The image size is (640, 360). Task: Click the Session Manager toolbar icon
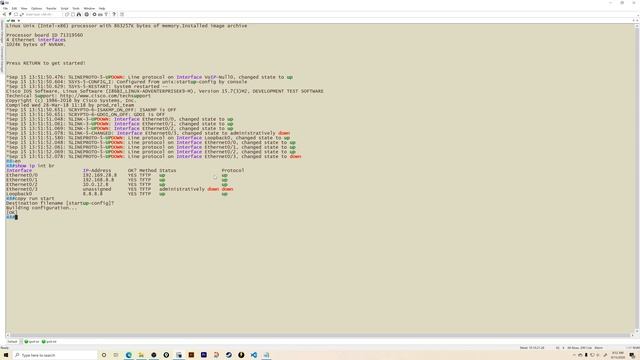4,14
